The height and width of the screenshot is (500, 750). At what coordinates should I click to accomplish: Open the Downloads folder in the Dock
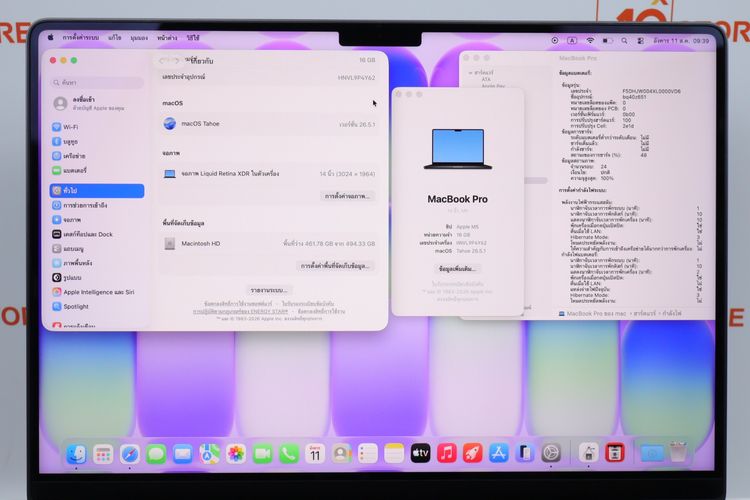point(651,454)
